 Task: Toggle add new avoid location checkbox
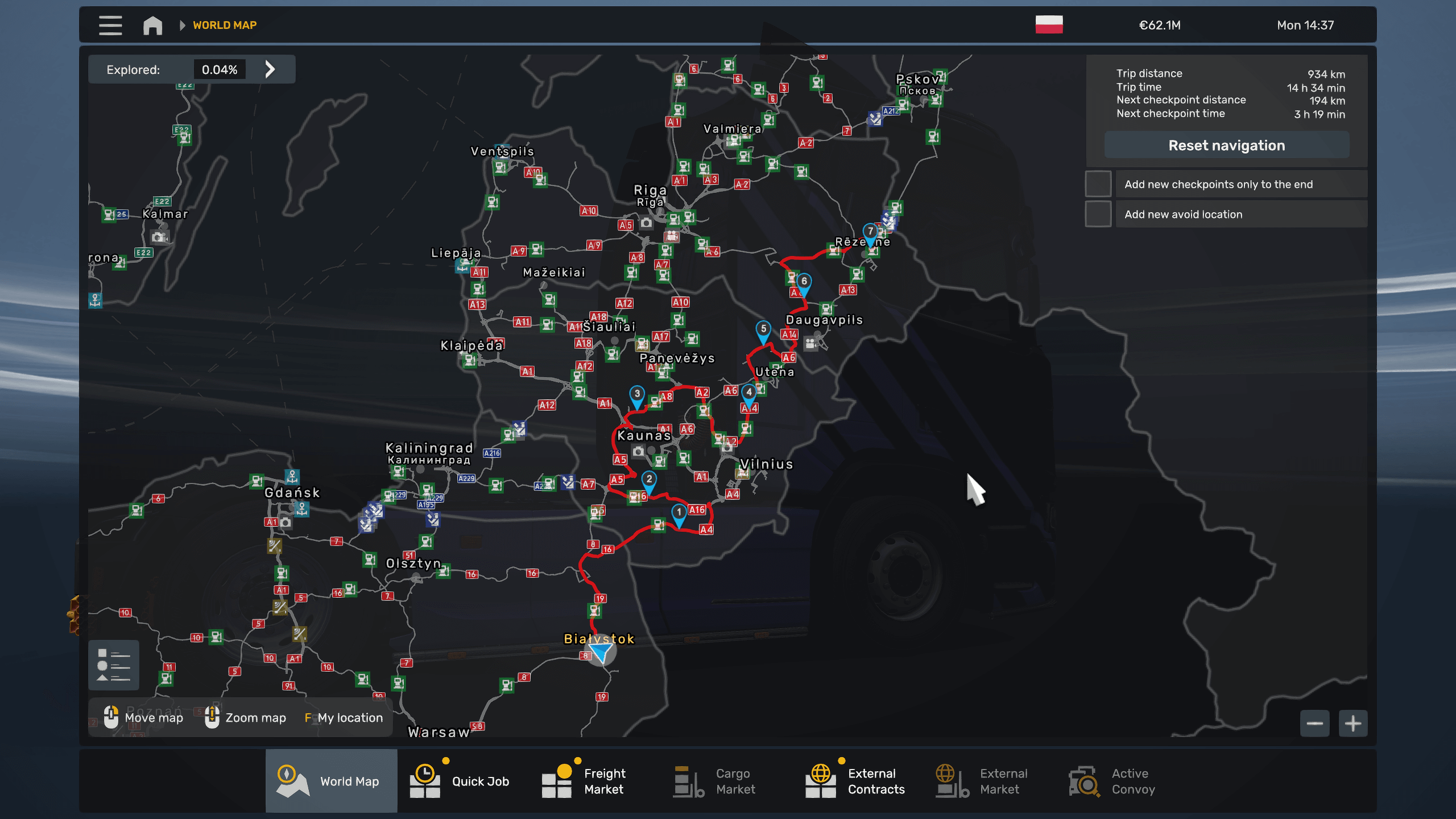1098,214
